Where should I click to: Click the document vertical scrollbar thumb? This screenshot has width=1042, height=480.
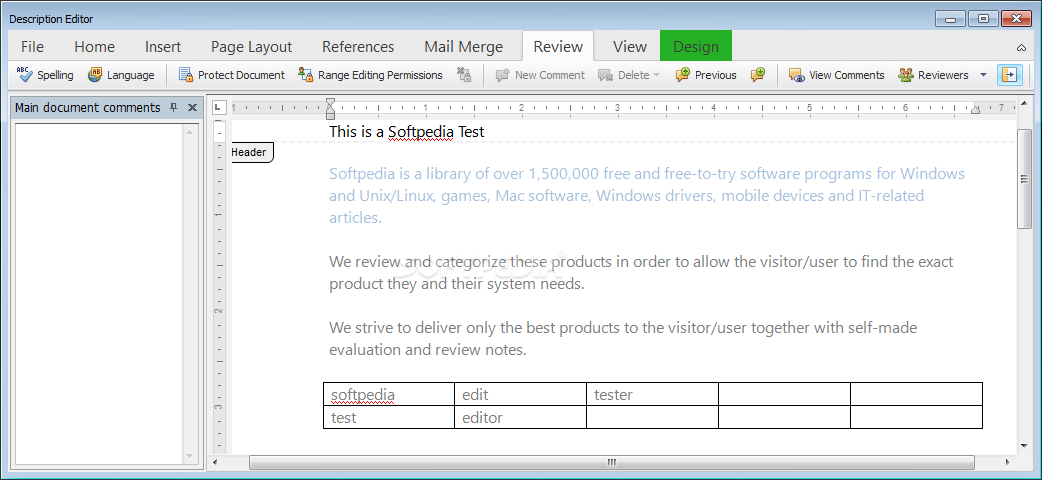tap(1024, 178)
